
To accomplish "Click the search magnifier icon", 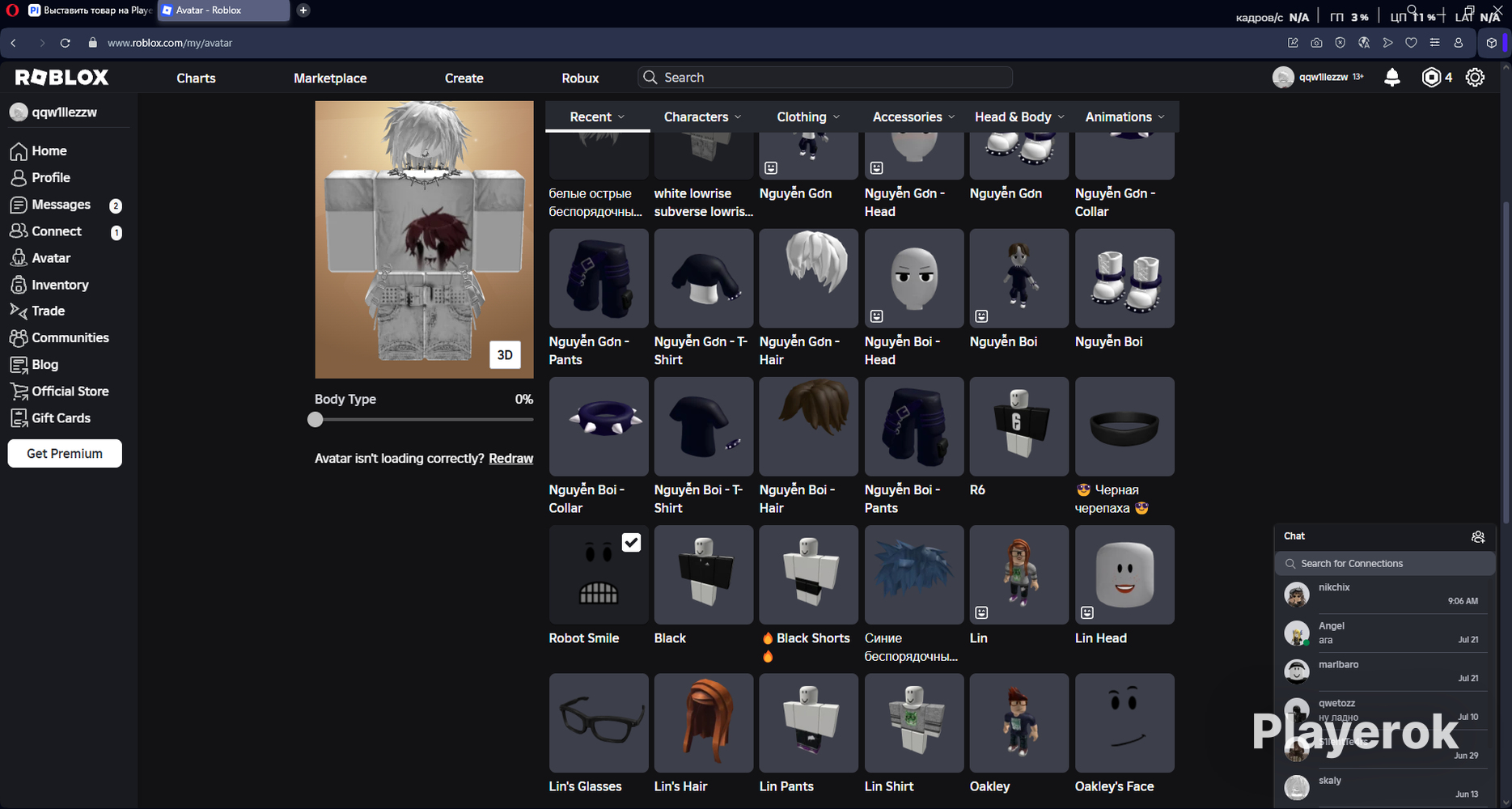I will pyautogui.click(x=650, y=78).
